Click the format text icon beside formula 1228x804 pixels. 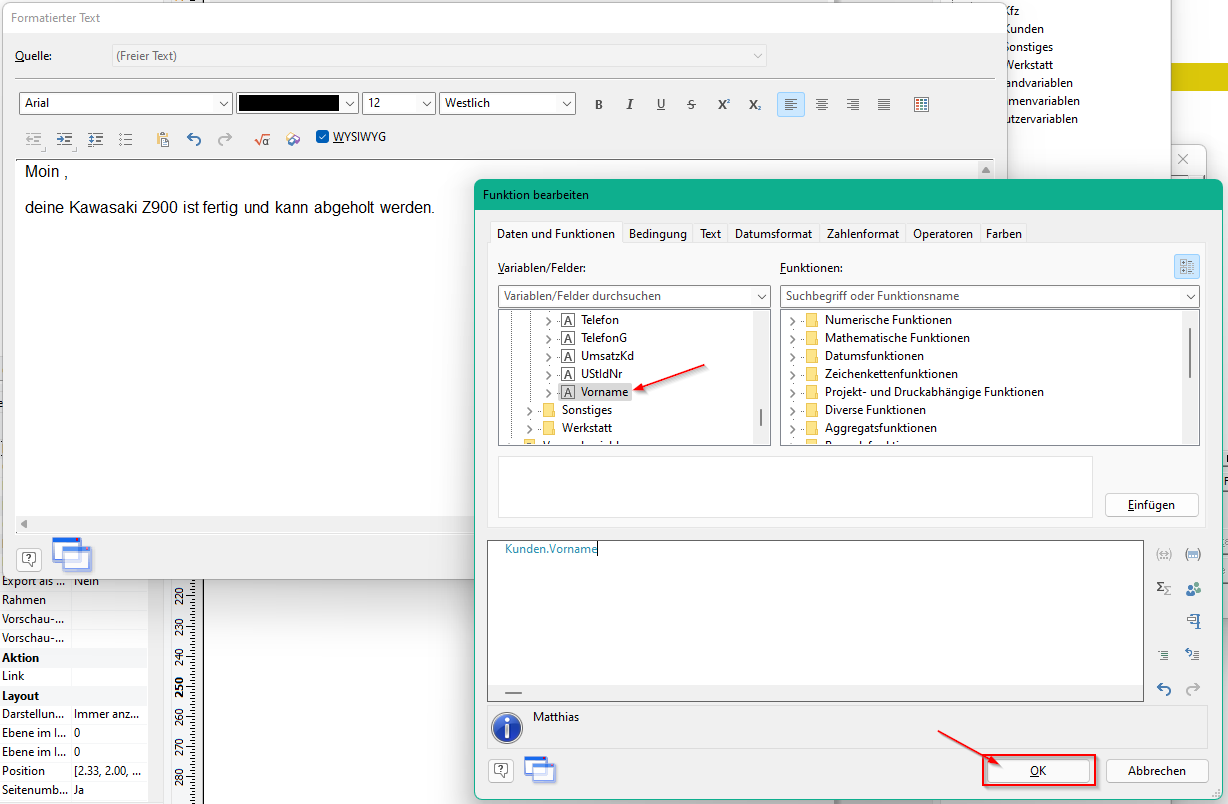[1192, 621]
